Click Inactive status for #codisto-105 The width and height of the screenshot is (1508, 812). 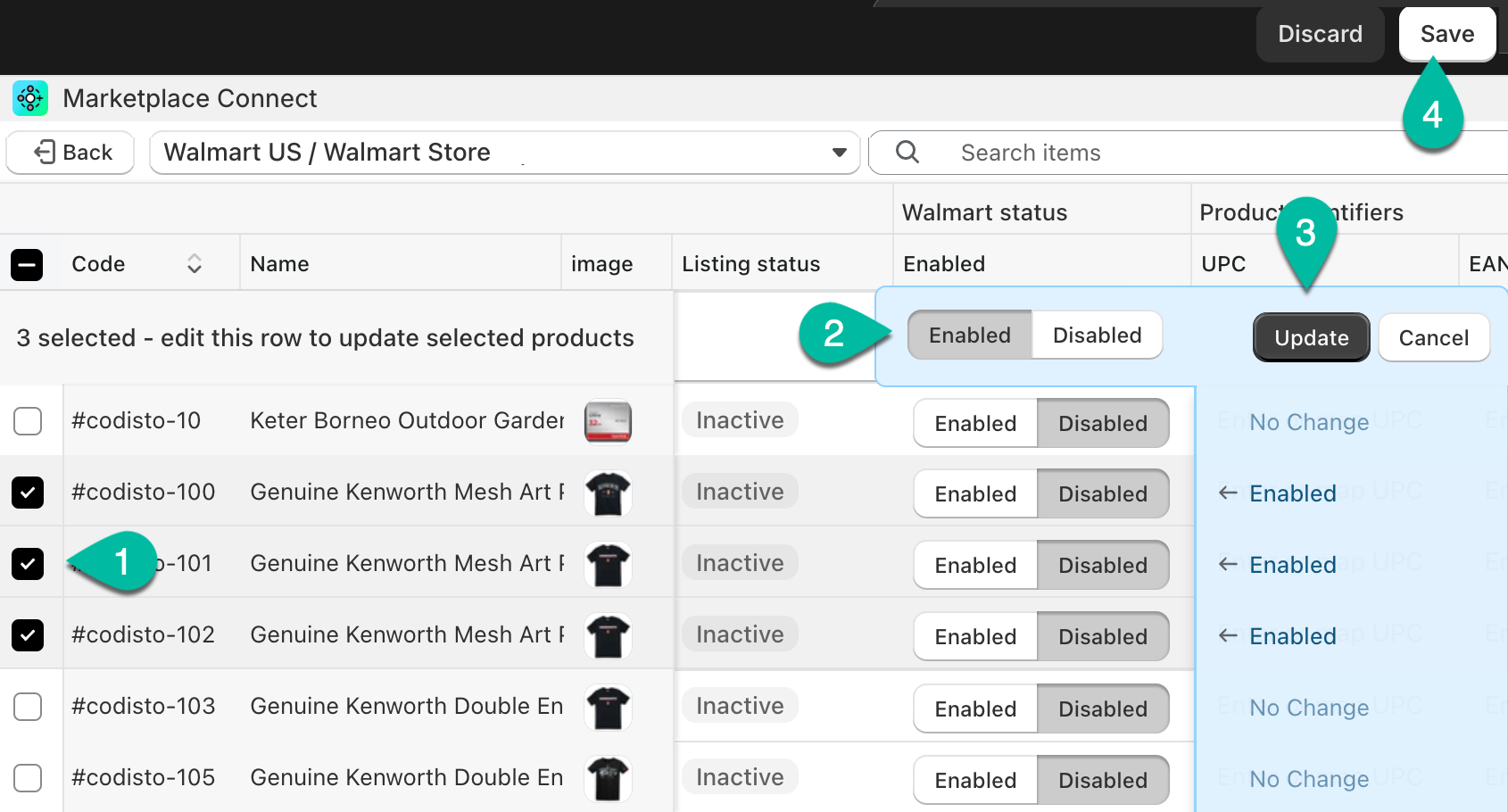pyautogui.click(x=740, y=777)
